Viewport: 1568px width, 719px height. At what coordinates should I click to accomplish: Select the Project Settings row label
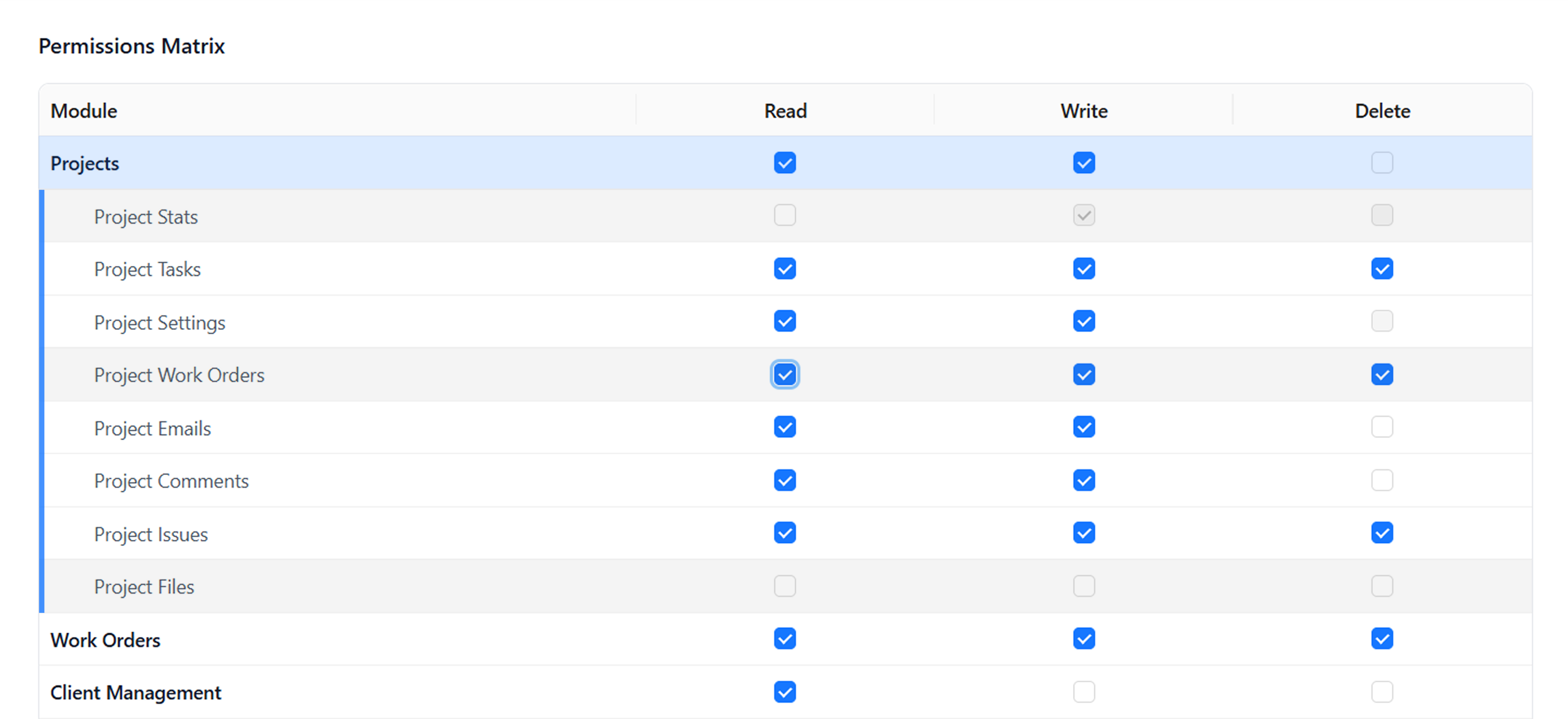(x=159, y=323)
